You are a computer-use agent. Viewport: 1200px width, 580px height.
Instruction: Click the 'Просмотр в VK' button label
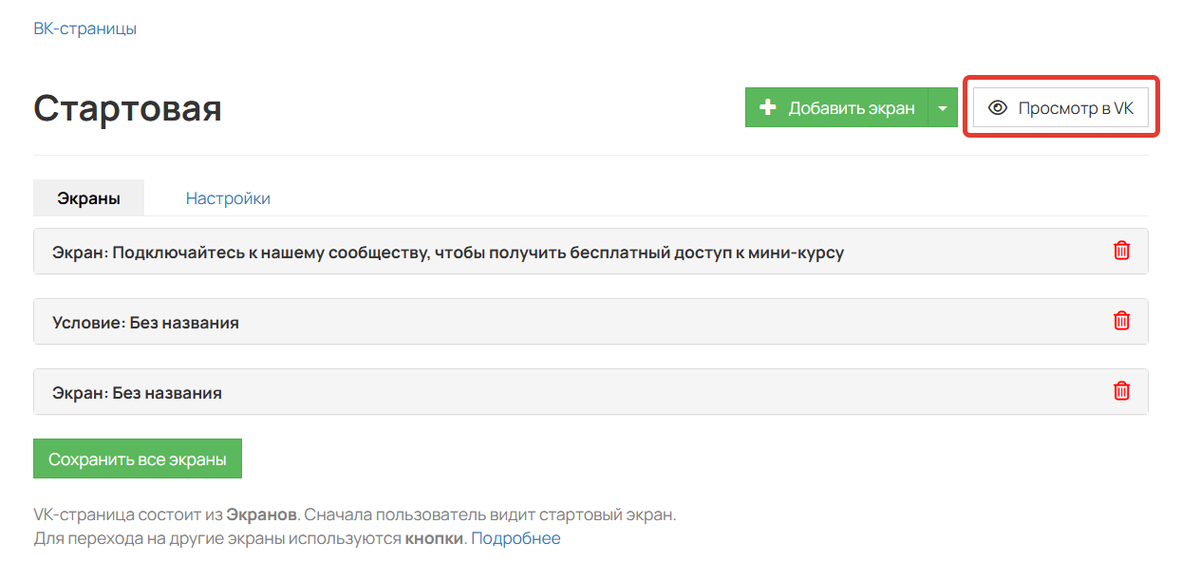pyautogui.click(x=1076, y=108)
